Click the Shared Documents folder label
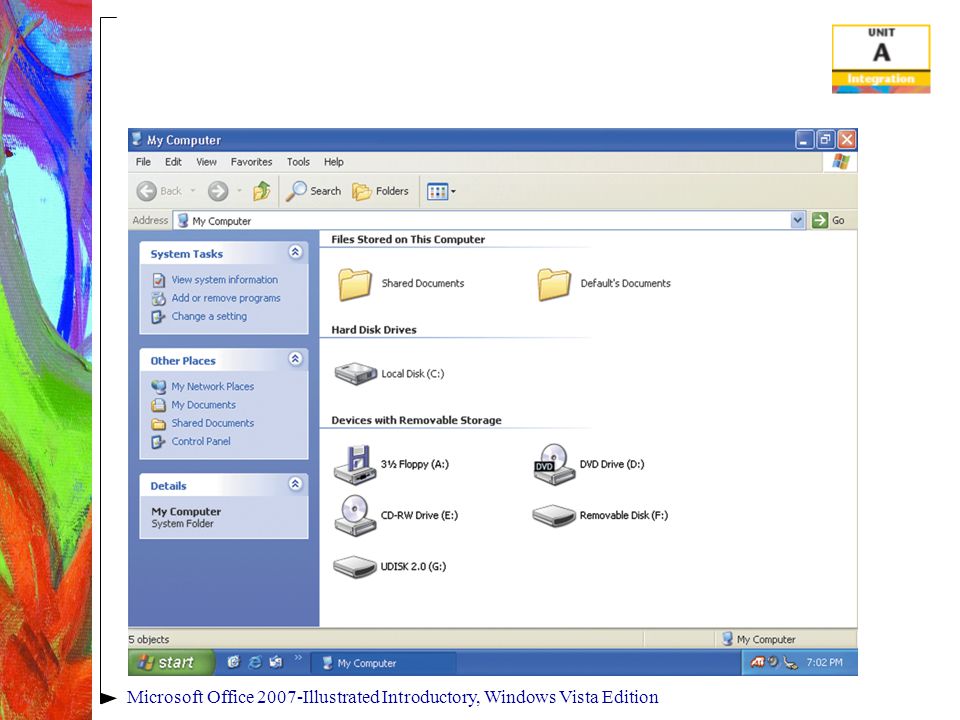The width and height of the screenshot is (960, 720). coord(423,283)
